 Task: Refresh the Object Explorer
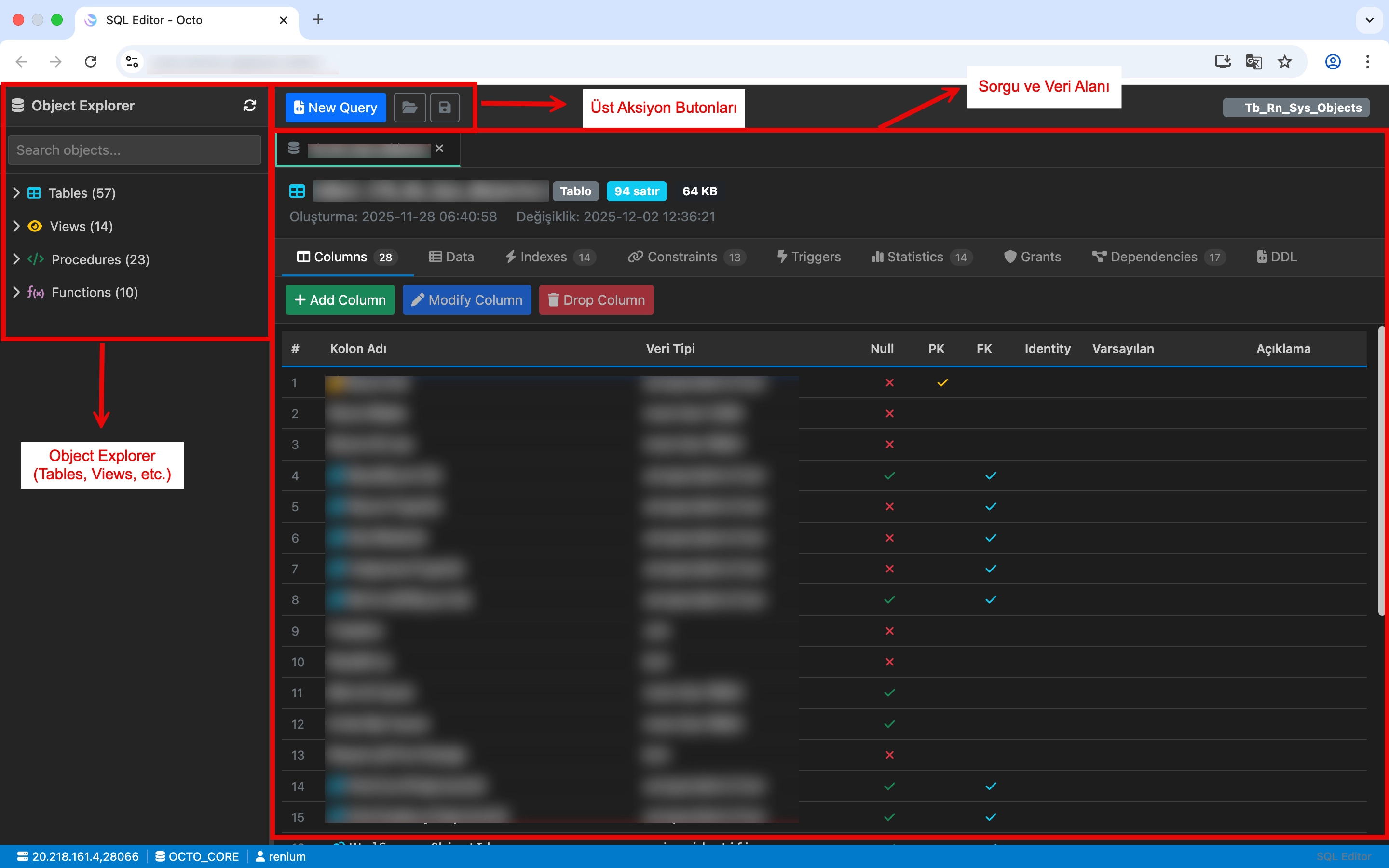pos(250,106)
